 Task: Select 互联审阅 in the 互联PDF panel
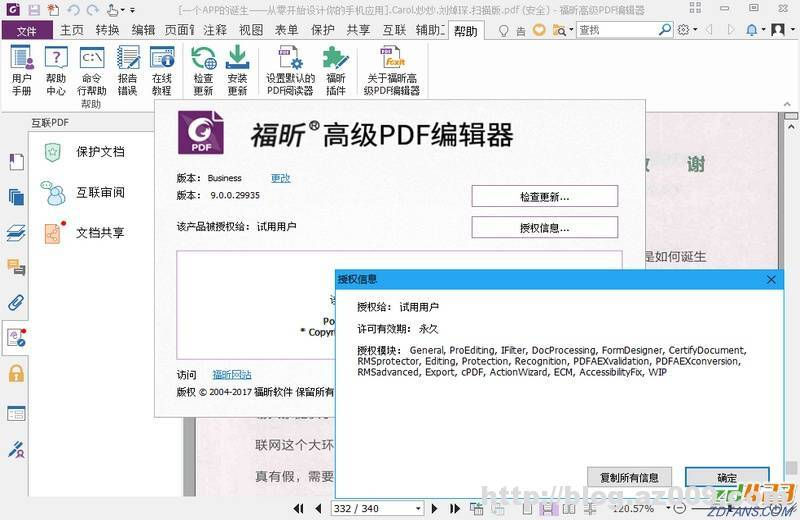point(84,192)
